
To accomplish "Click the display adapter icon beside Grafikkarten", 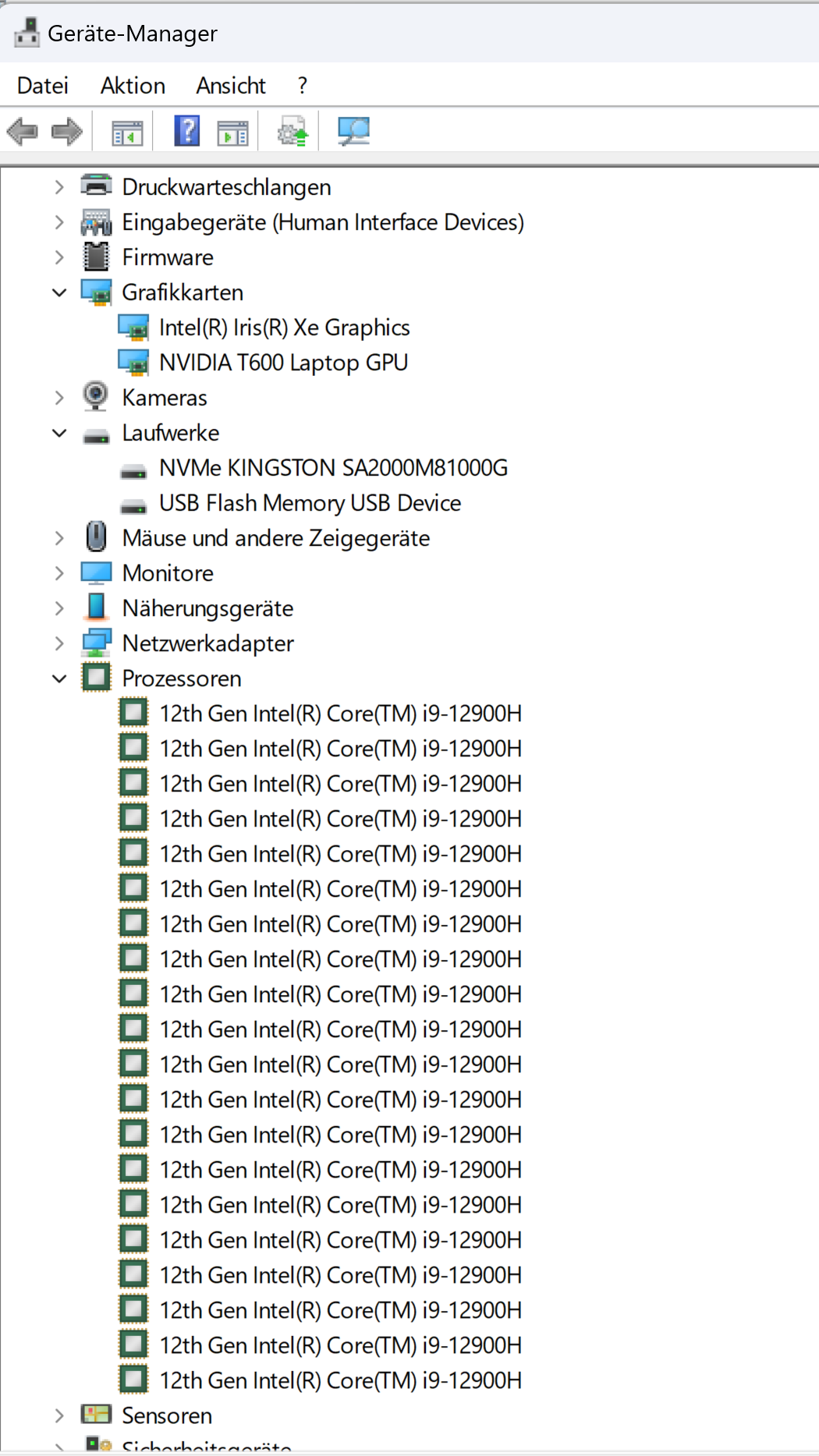I will point(97,292).
